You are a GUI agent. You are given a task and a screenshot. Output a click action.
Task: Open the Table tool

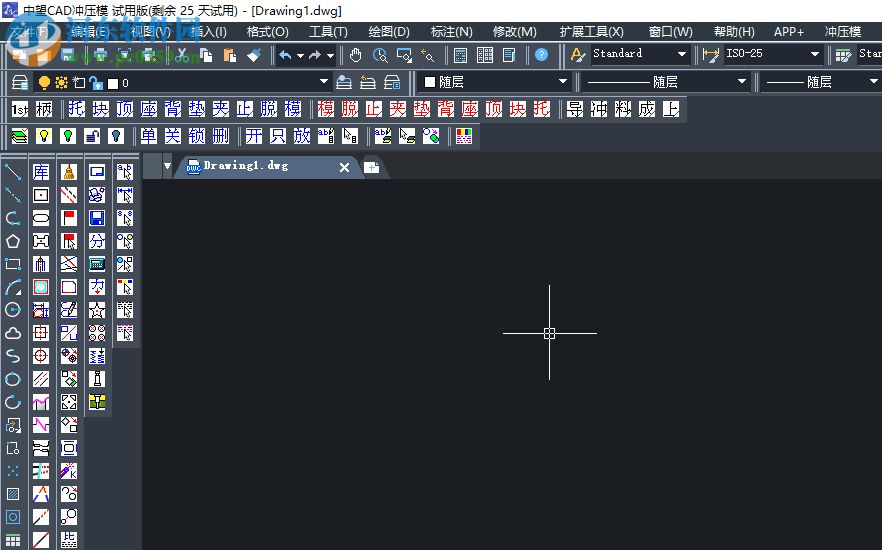(12, 540)
